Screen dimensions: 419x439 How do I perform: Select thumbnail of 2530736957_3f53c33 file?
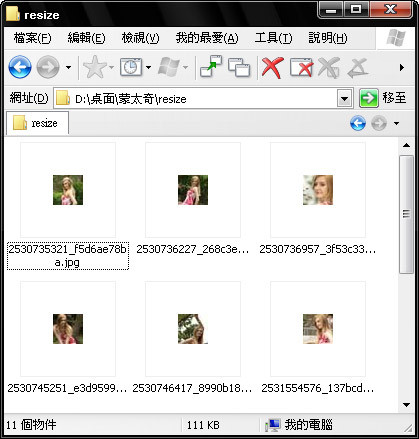pos(318,190)
